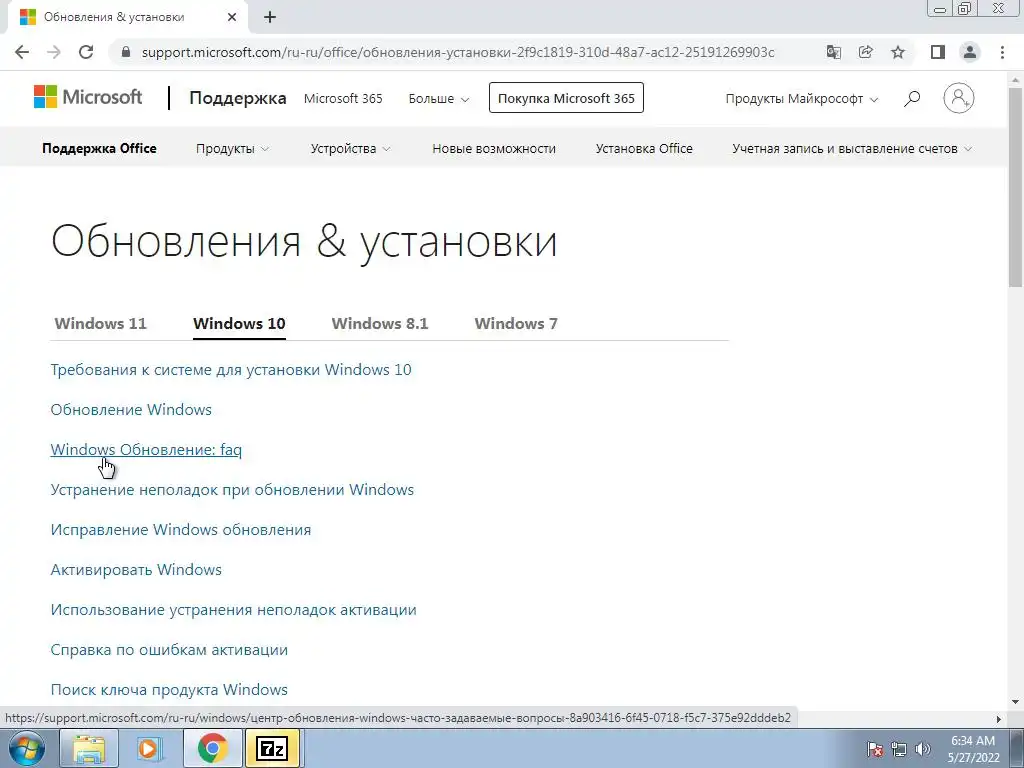Image resolution: width=1024 pixels, height=768 pixels.
Task: Open the Windows 7 tab
Action: coord(516,323)
